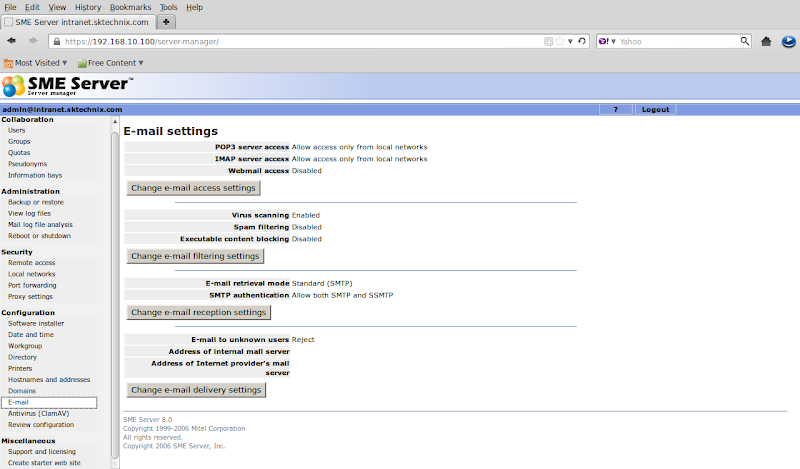
Task: Open View log files
Action: (29, 213)
